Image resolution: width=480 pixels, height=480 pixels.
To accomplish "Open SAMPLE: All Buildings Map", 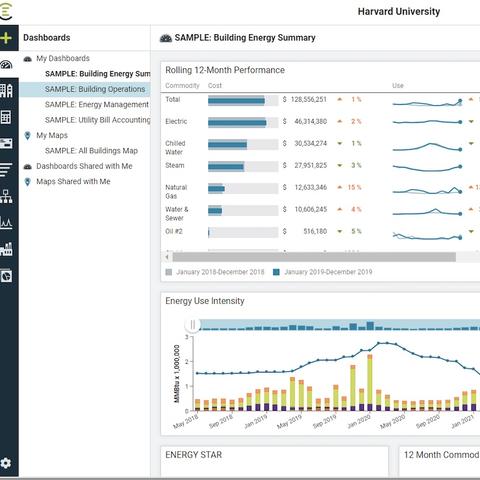I will point(91,151).
